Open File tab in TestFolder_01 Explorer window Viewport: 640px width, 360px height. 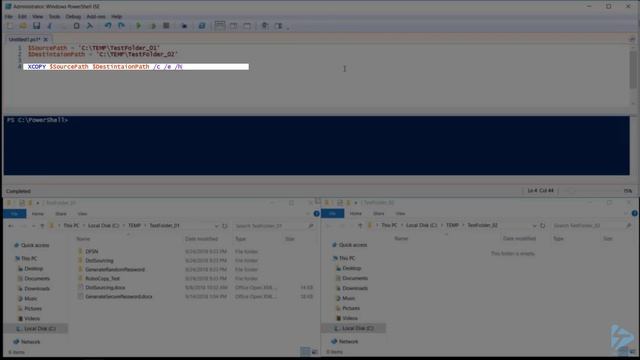click(x=15, y=213)
